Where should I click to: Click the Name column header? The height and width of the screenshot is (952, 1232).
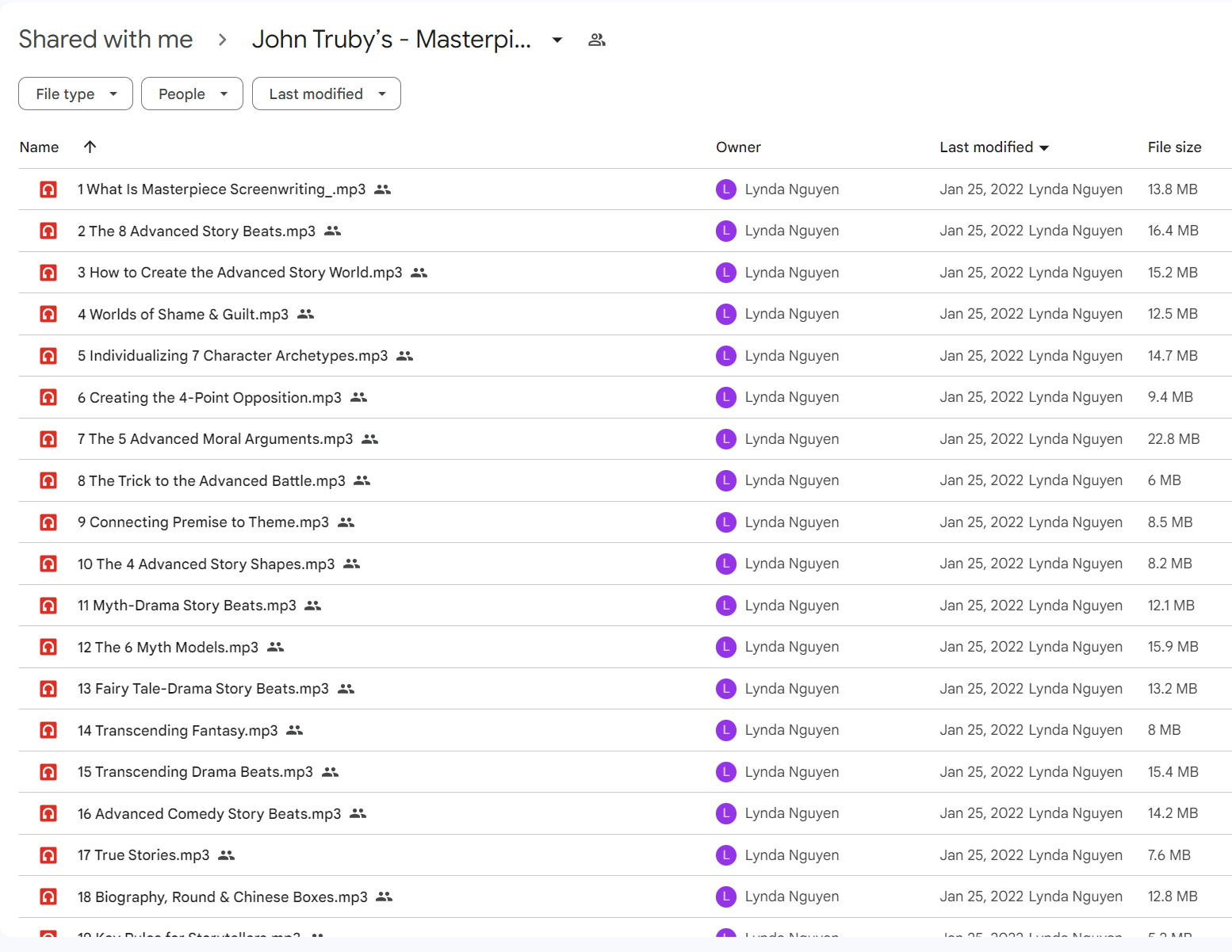pyautogui.click(x=39, y=147)
